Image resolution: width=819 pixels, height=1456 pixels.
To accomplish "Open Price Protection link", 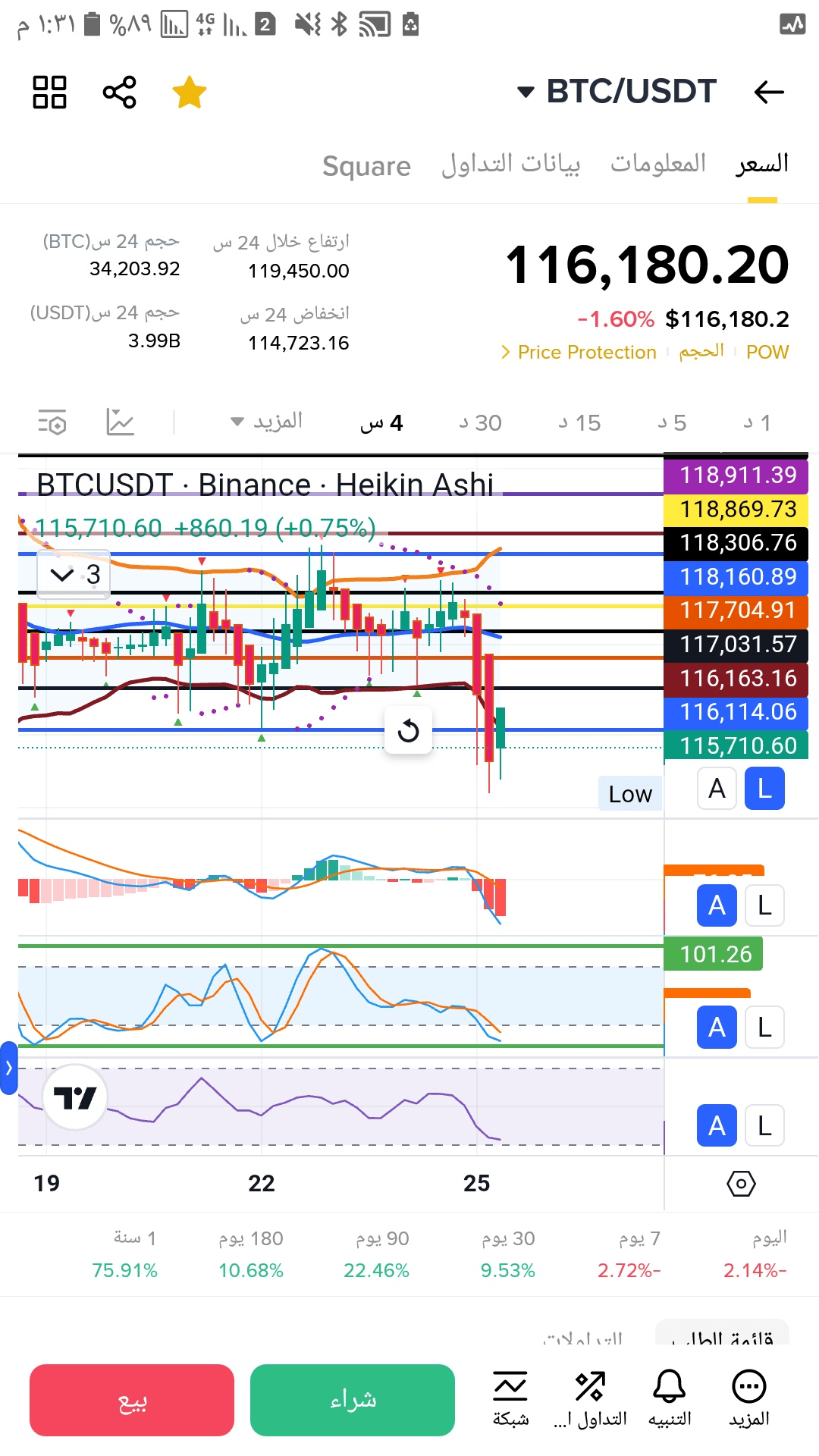I will (x=578, y=353).
